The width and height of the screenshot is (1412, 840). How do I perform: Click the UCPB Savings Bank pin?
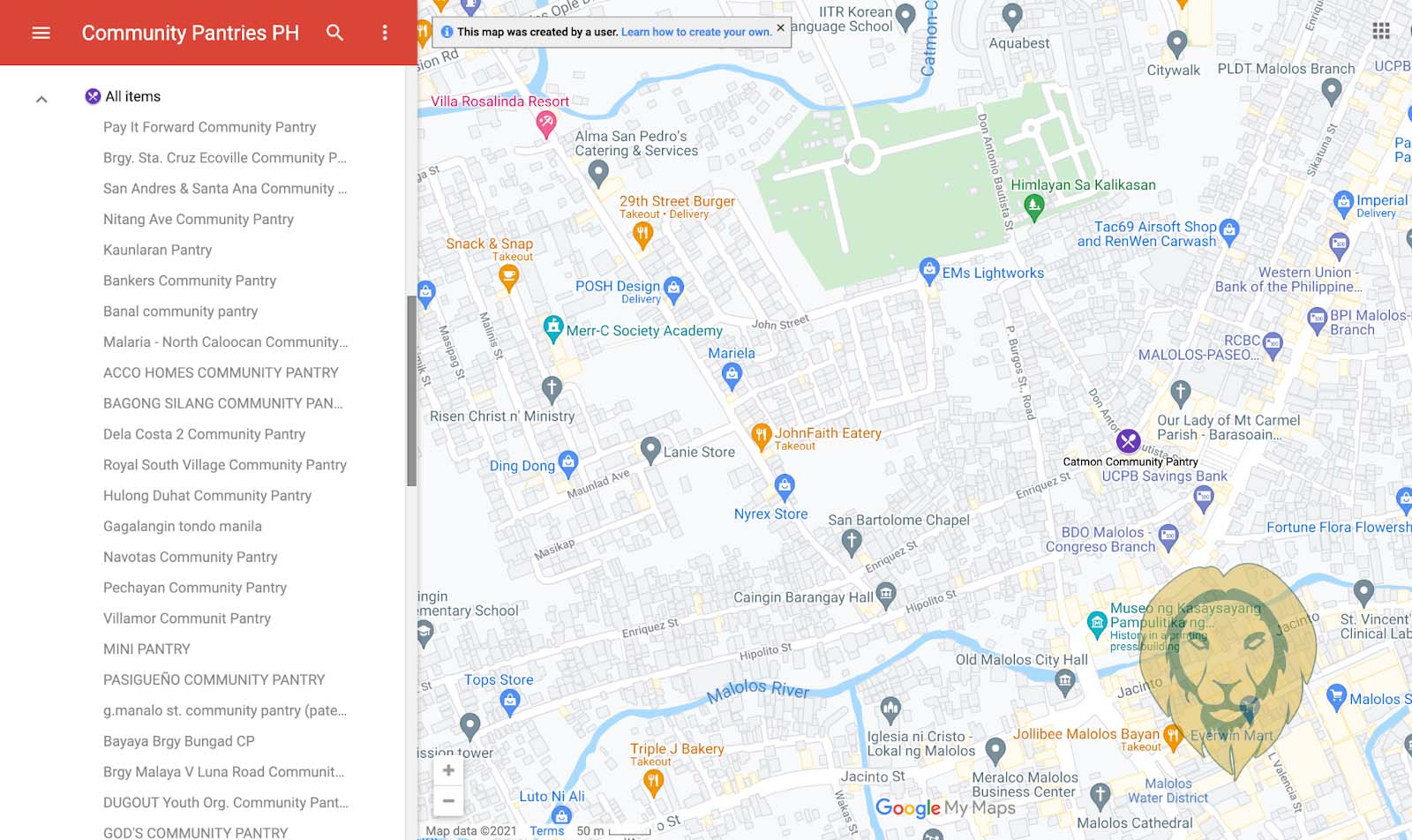click(1203, 499)
